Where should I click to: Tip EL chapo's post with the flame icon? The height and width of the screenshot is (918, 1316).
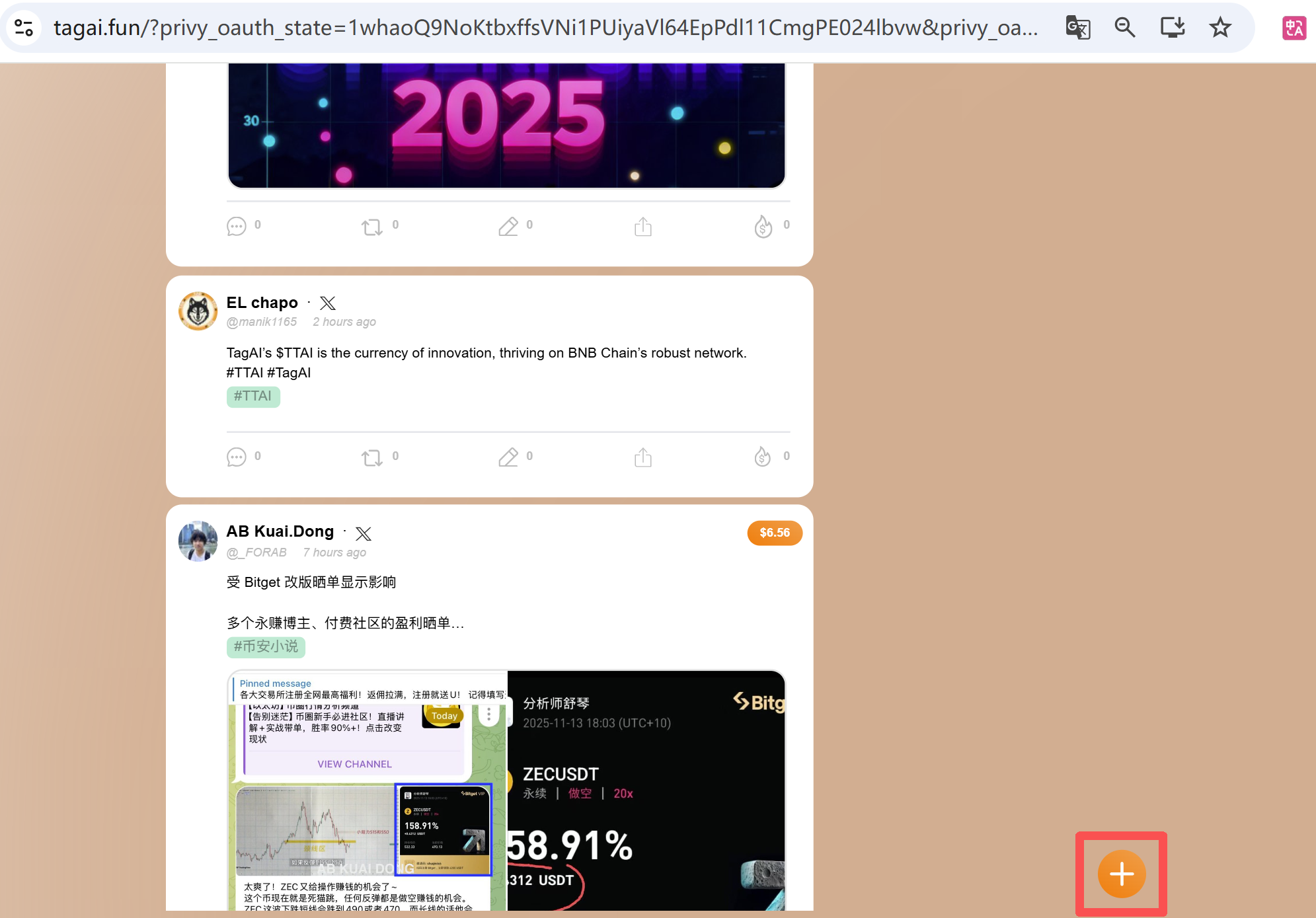click(763, 457)
